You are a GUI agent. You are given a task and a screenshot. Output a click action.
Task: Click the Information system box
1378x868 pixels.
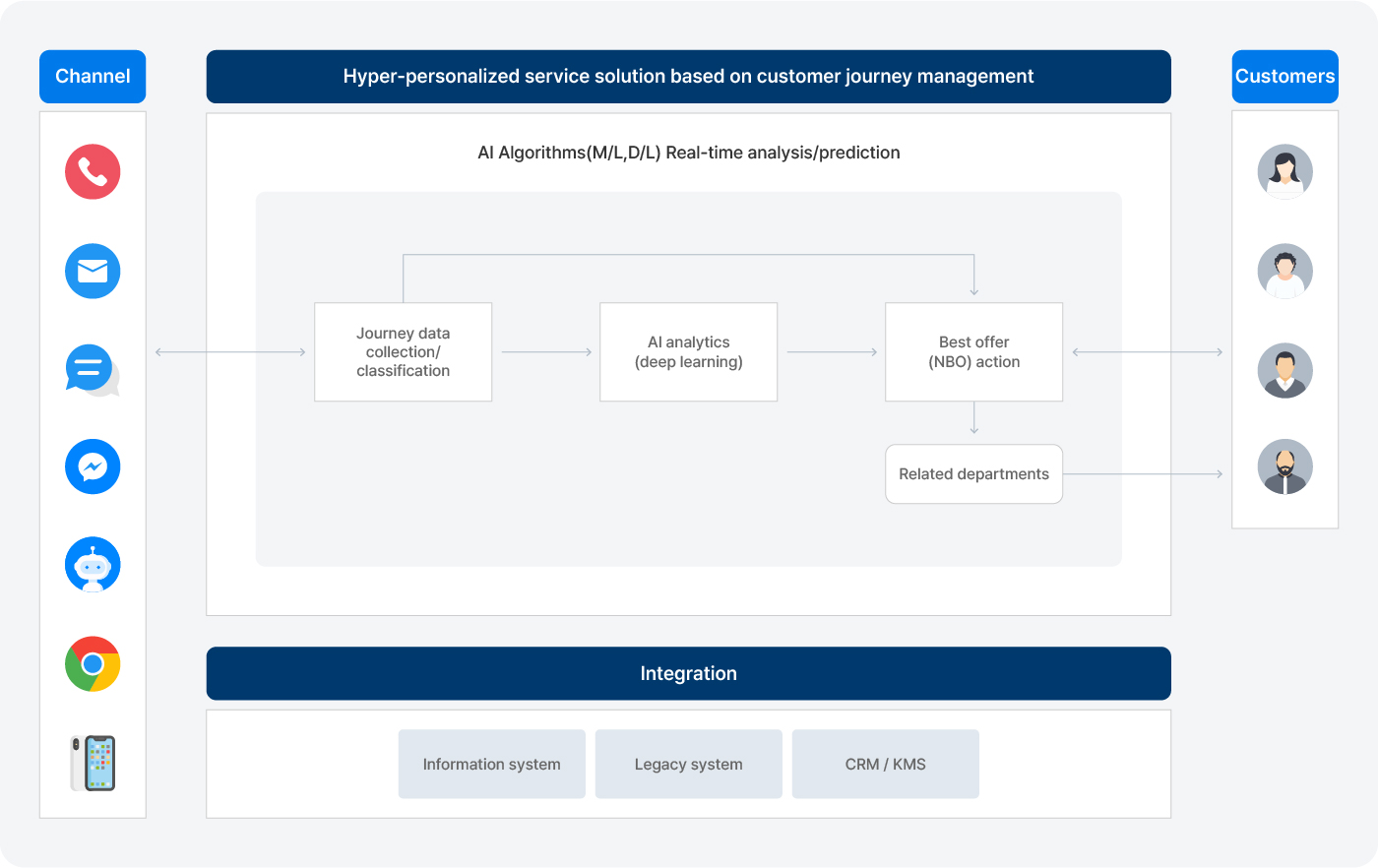491,764
